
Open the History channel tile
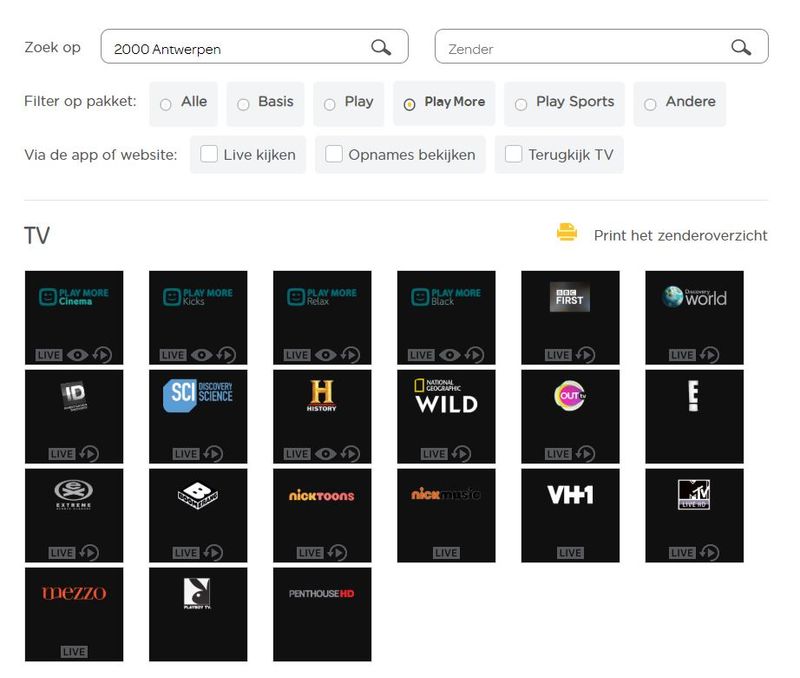322,416
